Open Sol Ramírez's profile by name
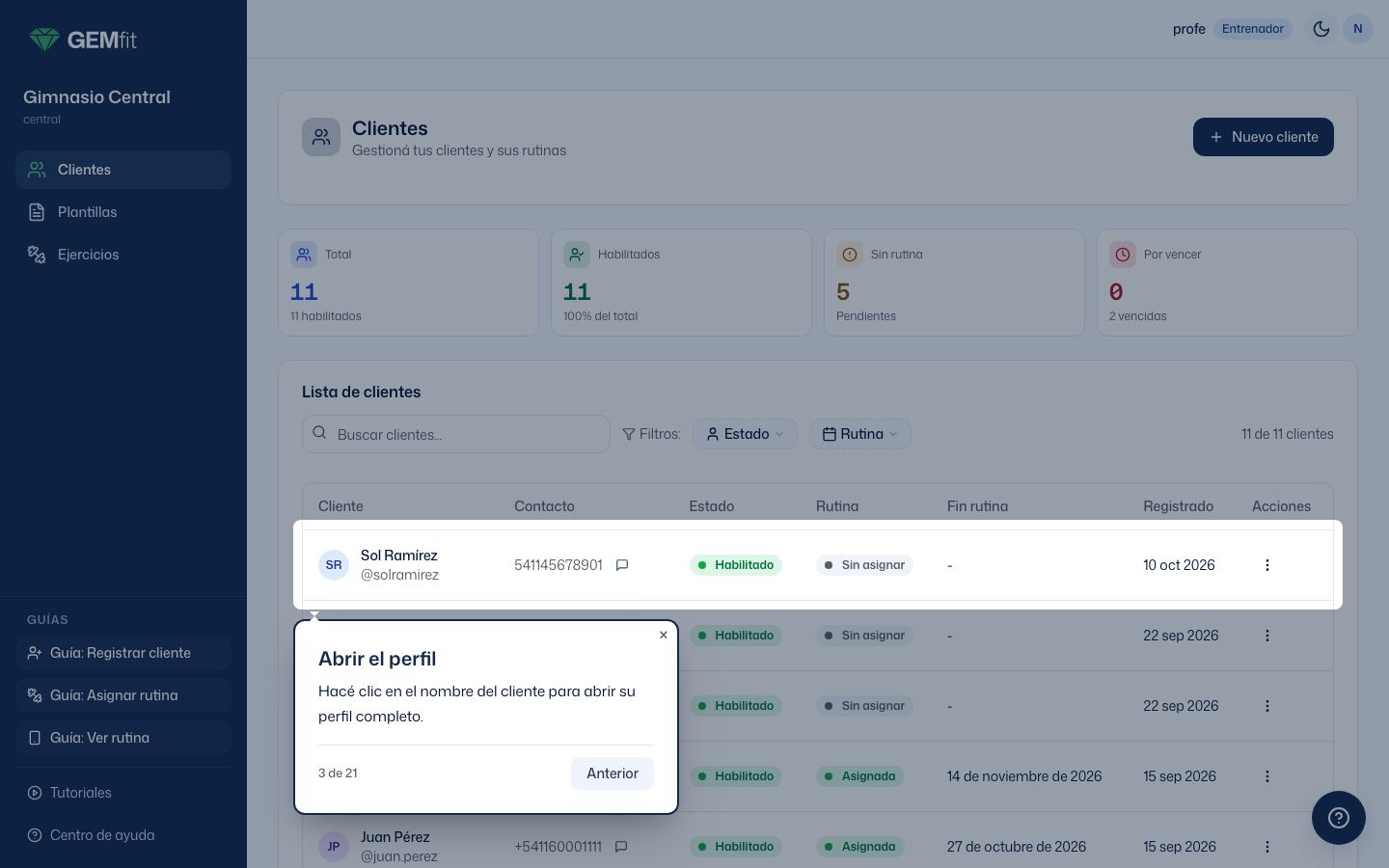This screenshot has width=1389, height=868. (x=399, y=556)
